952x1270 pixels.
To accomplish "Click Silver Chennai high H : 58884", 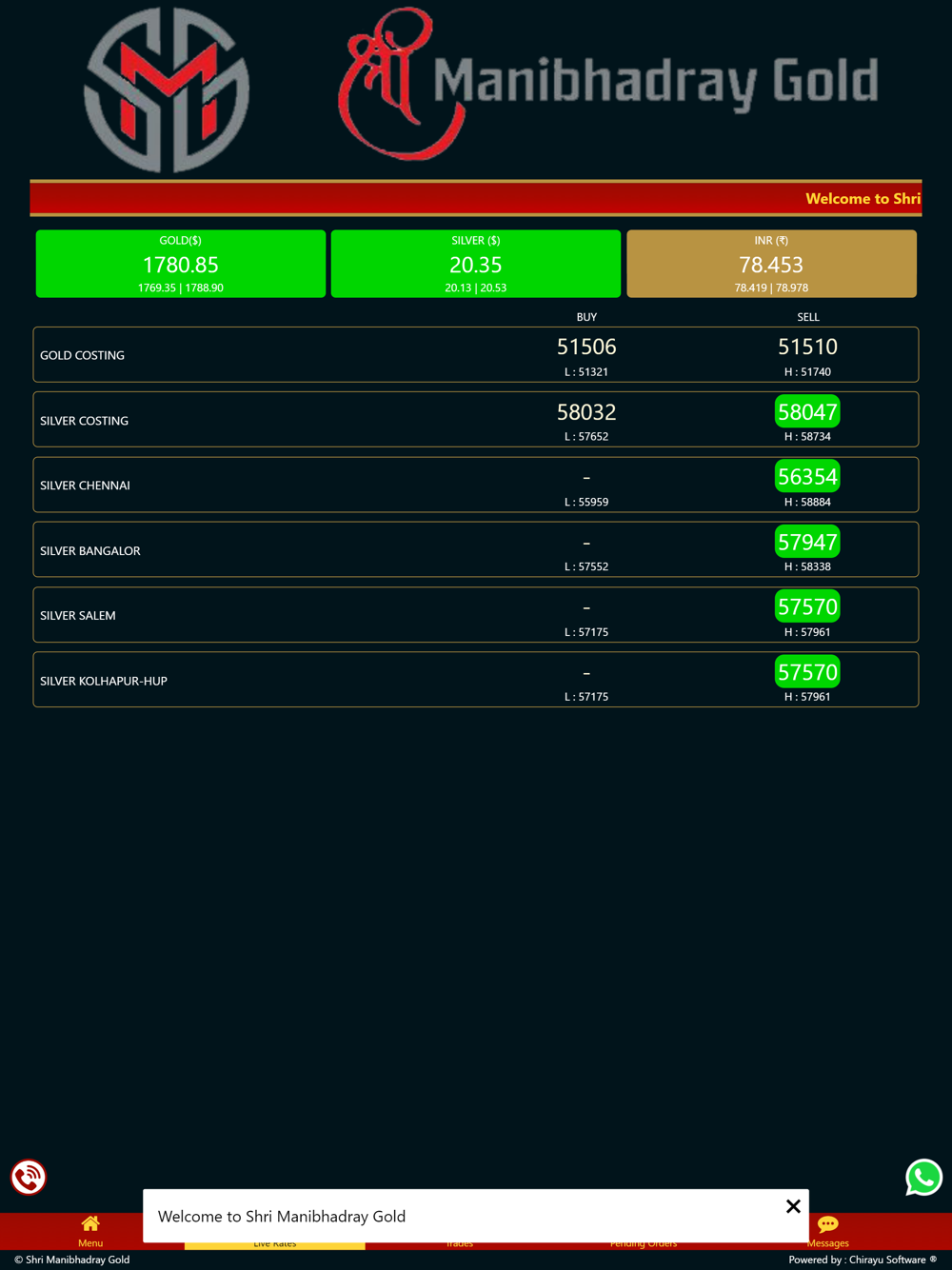I will pos(807,503).
